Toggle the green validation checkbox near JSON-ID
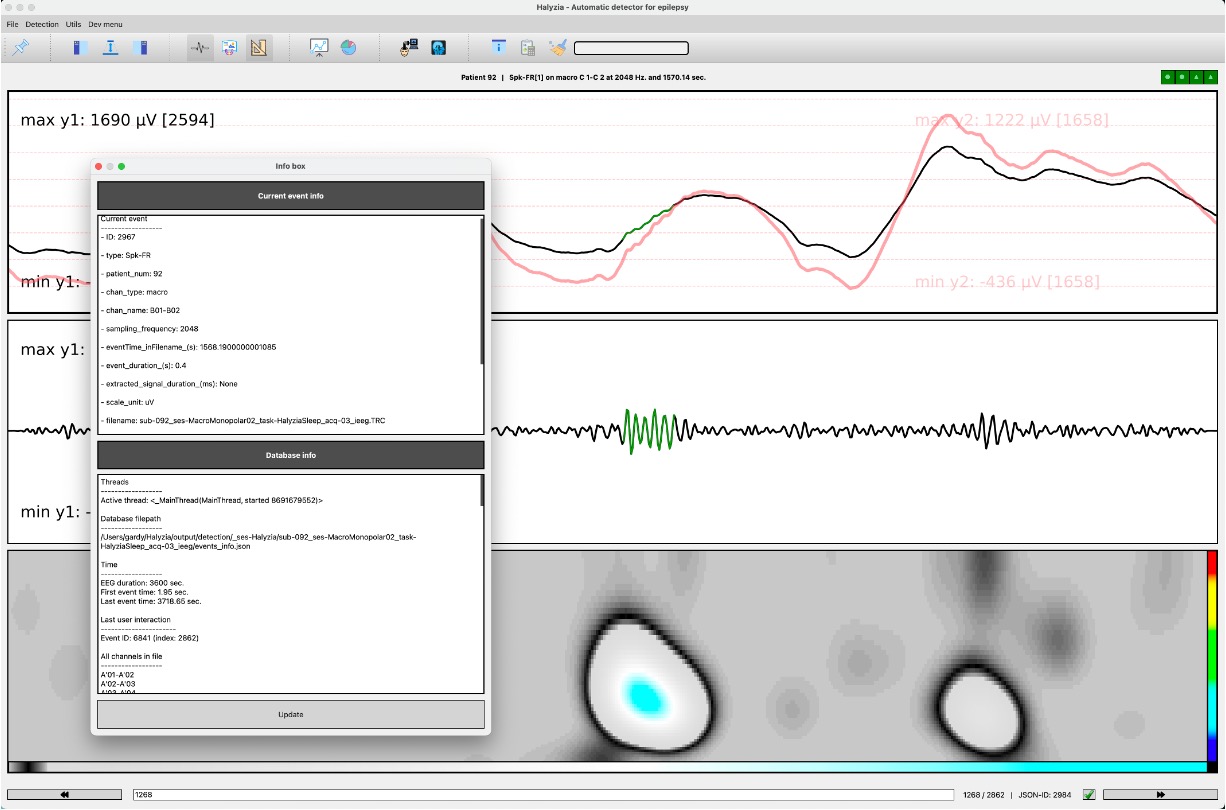 [x=1089, y=795]
